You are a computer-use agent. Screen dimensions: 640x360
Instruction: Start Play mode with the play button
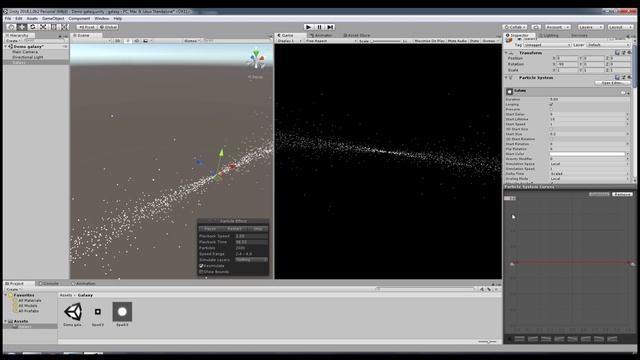(x=309, y=27)
